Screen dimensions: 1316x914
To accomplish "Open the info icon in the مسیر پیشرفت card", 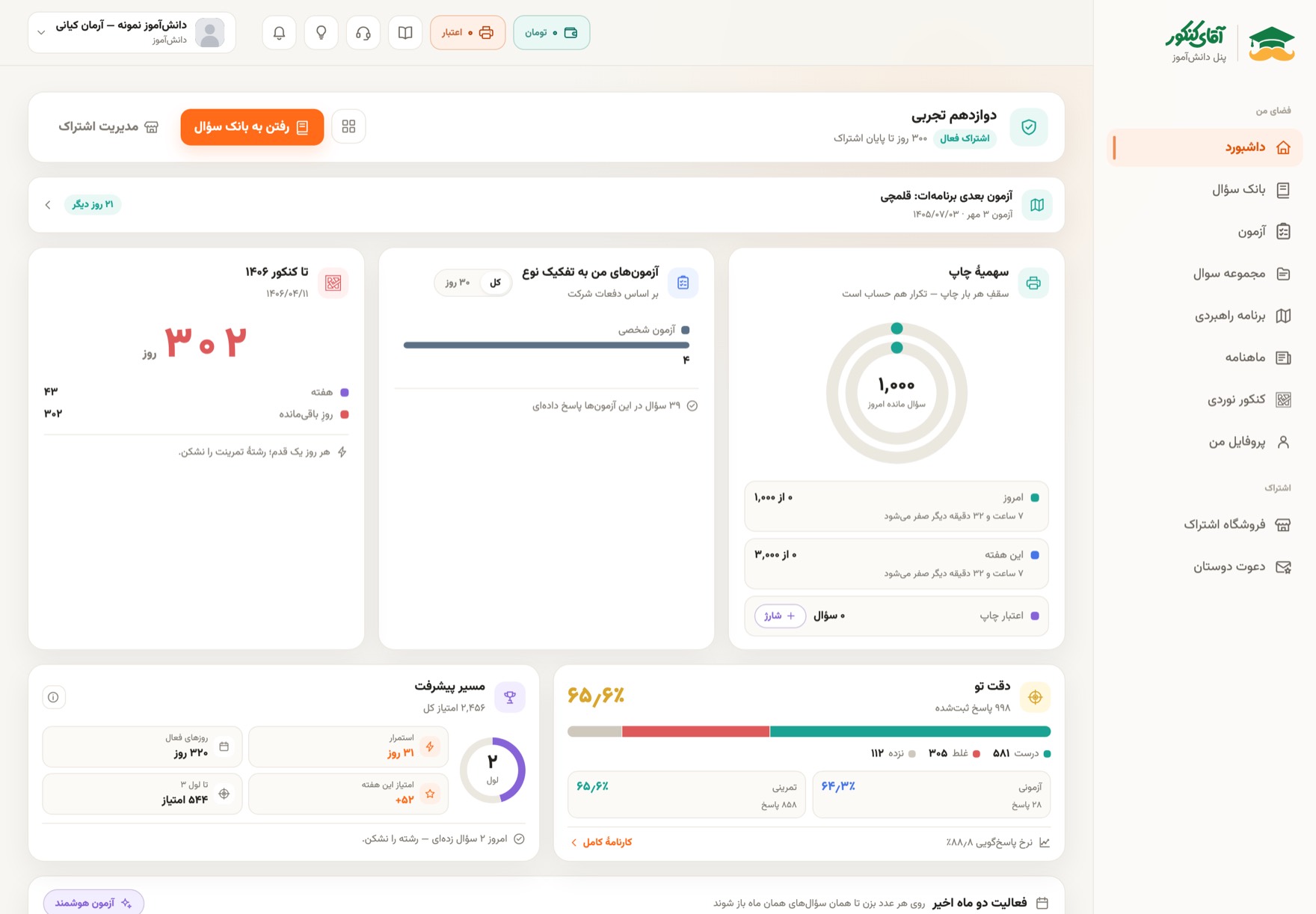I will tap(54, 697).
